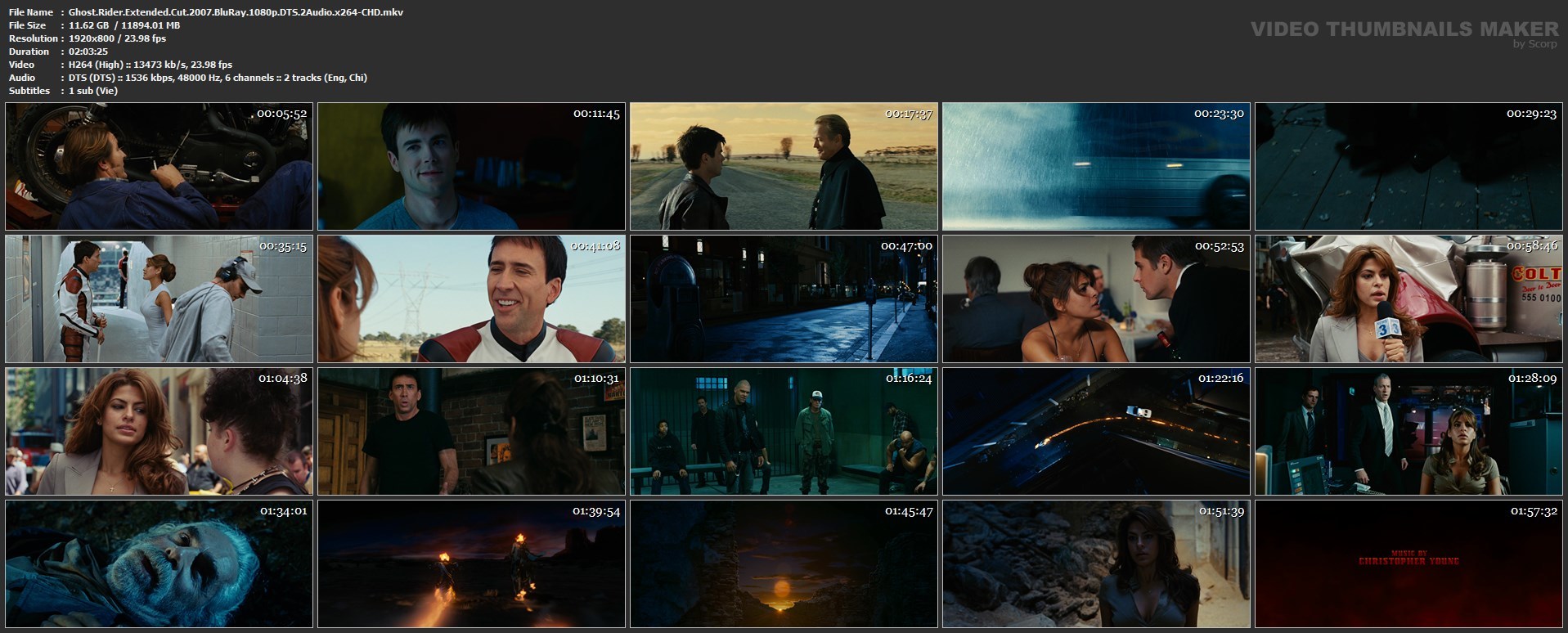Open the jail cell frame 01:16:24
This screenshot has width=1568, height=633.
784,431
